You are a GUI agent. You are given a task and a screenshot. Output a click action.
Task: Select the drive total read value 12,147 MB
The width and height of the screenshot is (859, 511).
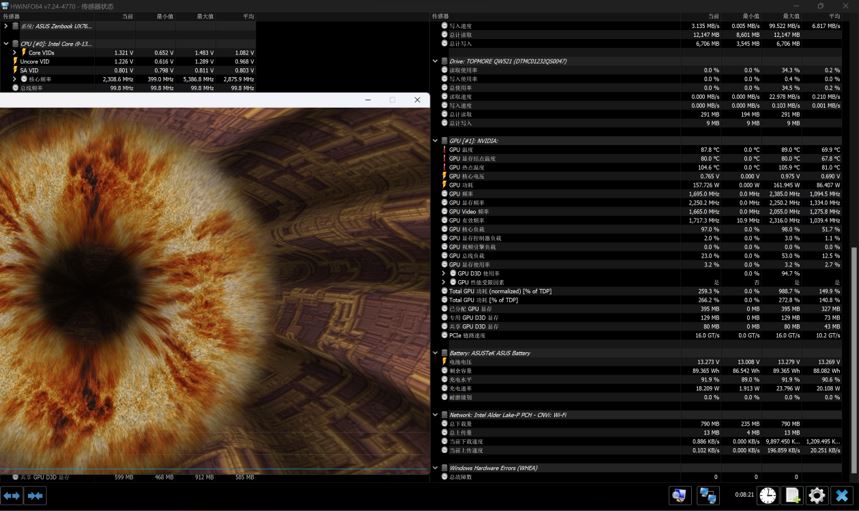point(707,35)
